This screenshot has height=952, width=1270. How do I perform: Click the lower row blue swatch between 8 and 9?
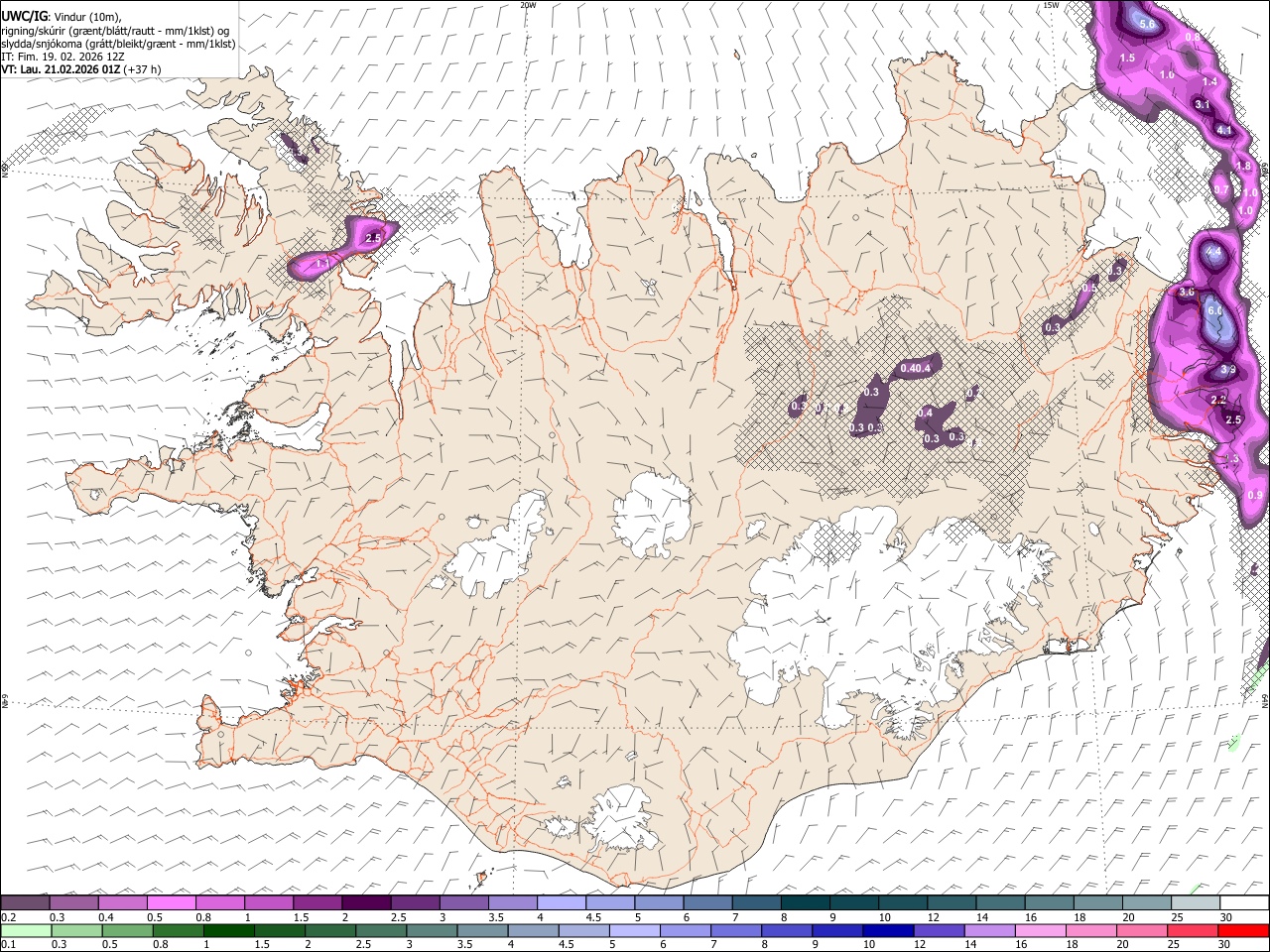pyautogui.click(x=787, y=931)
